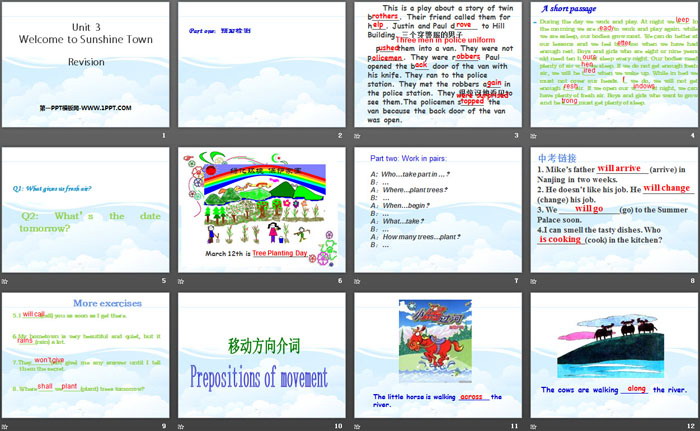Open the 中考链接 exercises slide
The width and height of the screenshot is (700, 431).
point(611,214)
